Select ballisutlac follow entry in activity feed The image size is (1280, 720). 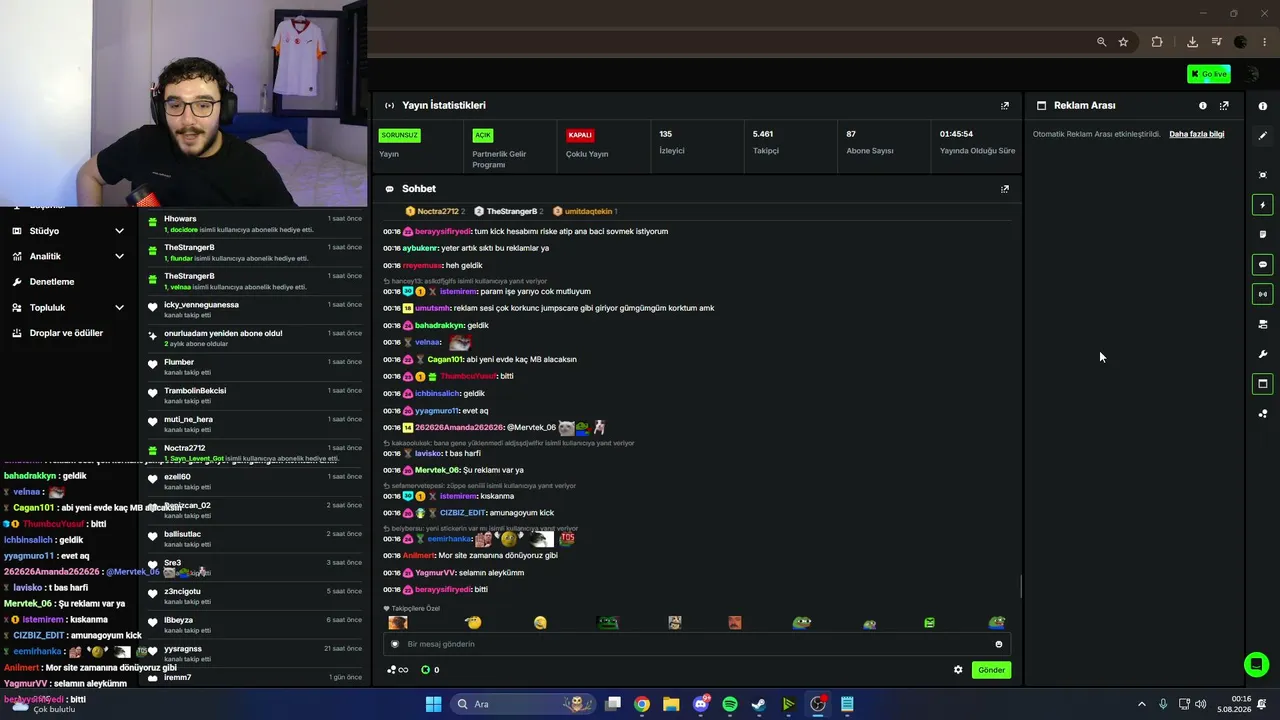(254, 539)
